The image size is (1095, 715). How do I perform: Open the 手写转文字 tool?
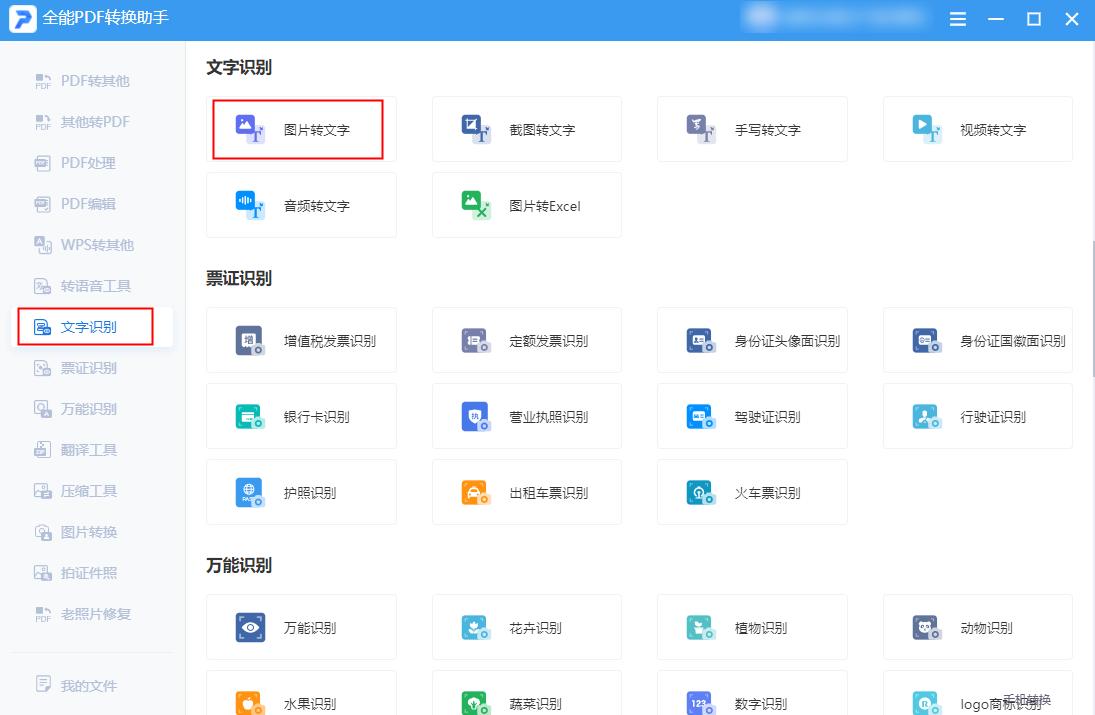752,128
